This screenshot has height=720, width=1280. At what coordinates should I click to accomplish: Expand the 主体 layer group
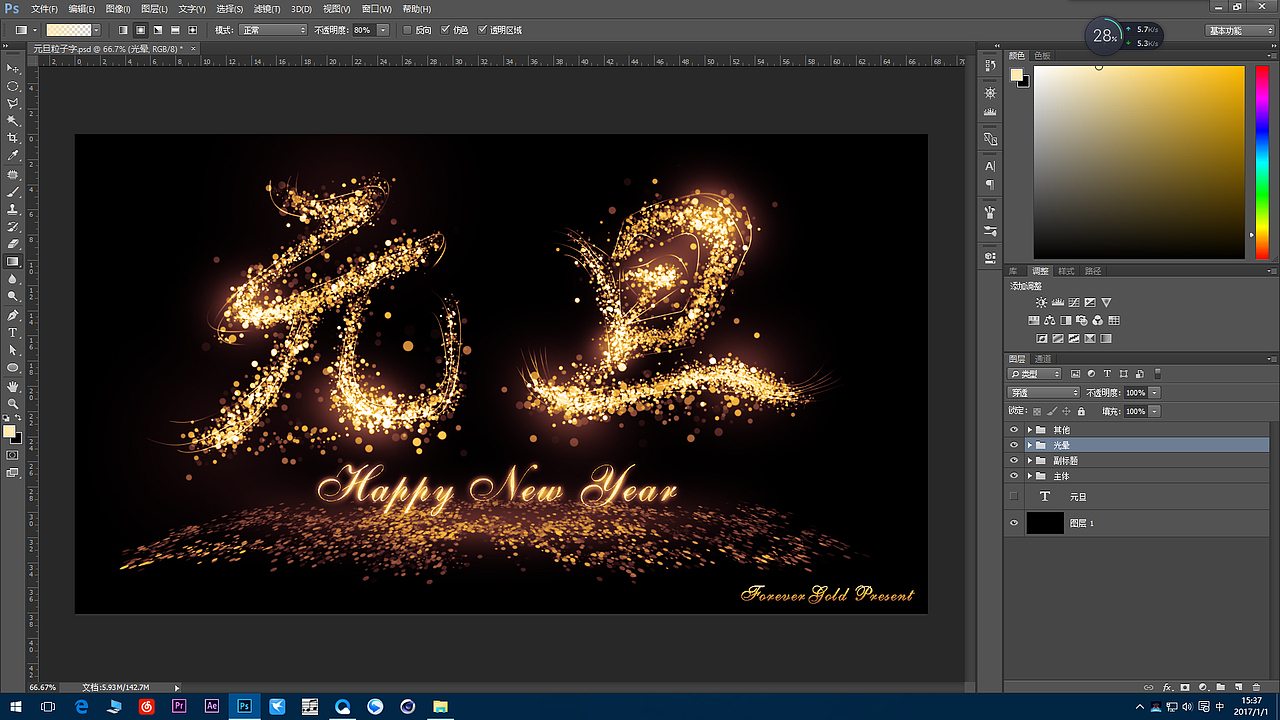pyautogui.click(x=1029, y=476)
